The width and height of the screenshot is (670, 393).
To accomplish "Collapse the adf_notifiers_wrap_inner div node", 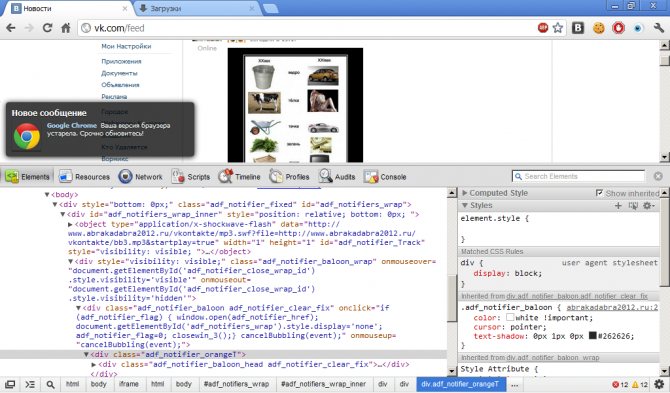I will pyautogui.click(x=63, y=214).
